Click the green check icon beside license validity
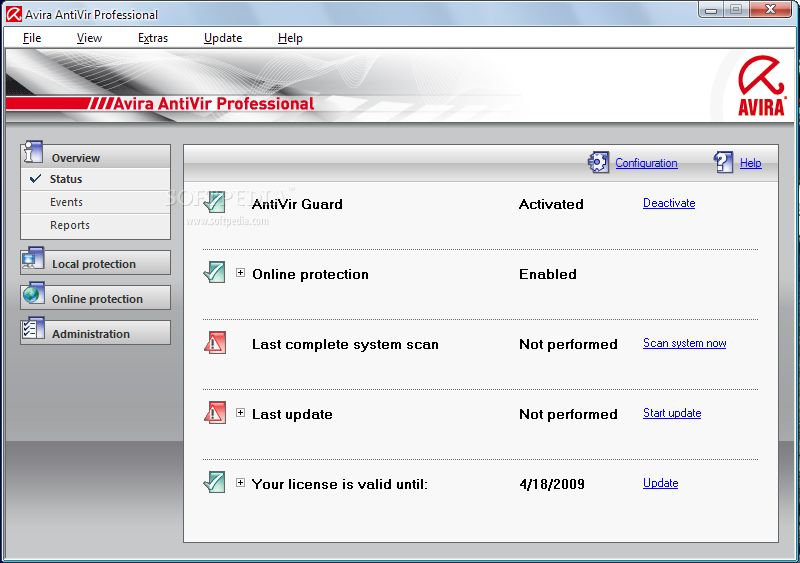 (x=214, y=482)
